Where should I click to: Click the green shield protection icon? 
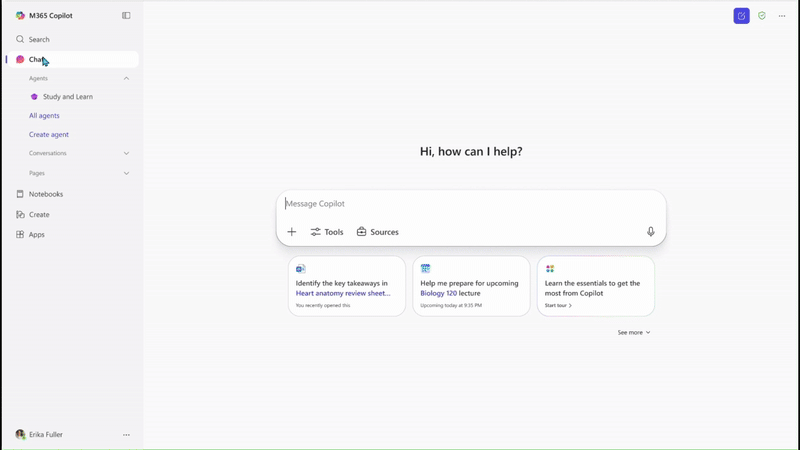pos(762,16)
